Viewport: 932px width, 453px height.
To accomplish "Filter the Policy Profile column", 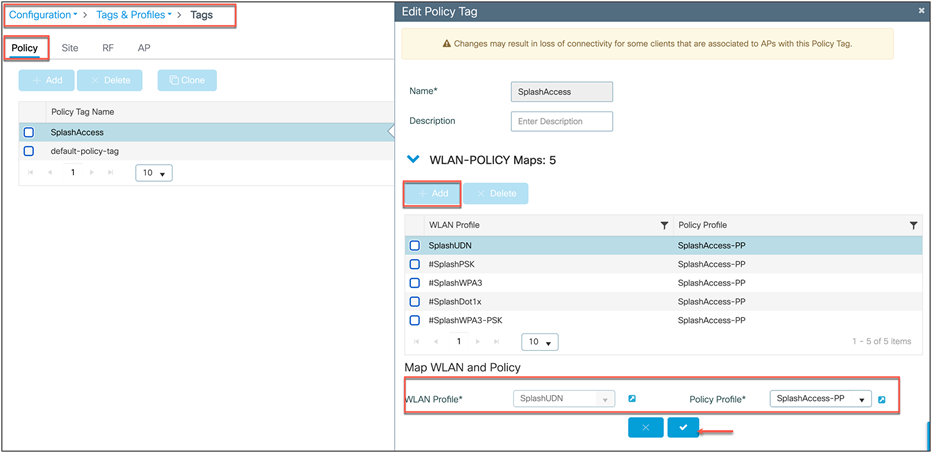I will [914, 226].
